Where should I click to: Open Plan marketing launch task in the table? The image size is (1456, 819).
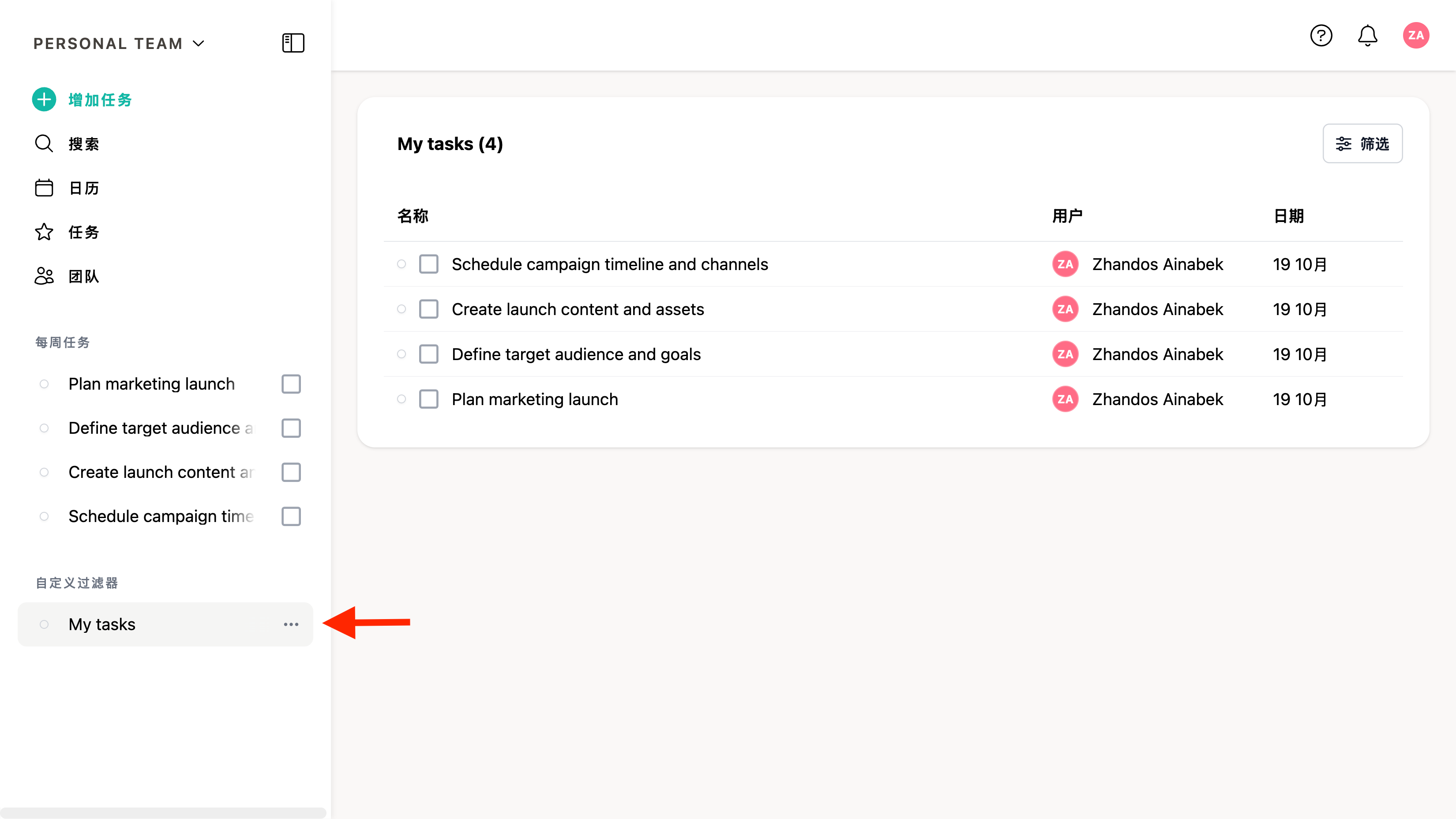pos(535,400)
